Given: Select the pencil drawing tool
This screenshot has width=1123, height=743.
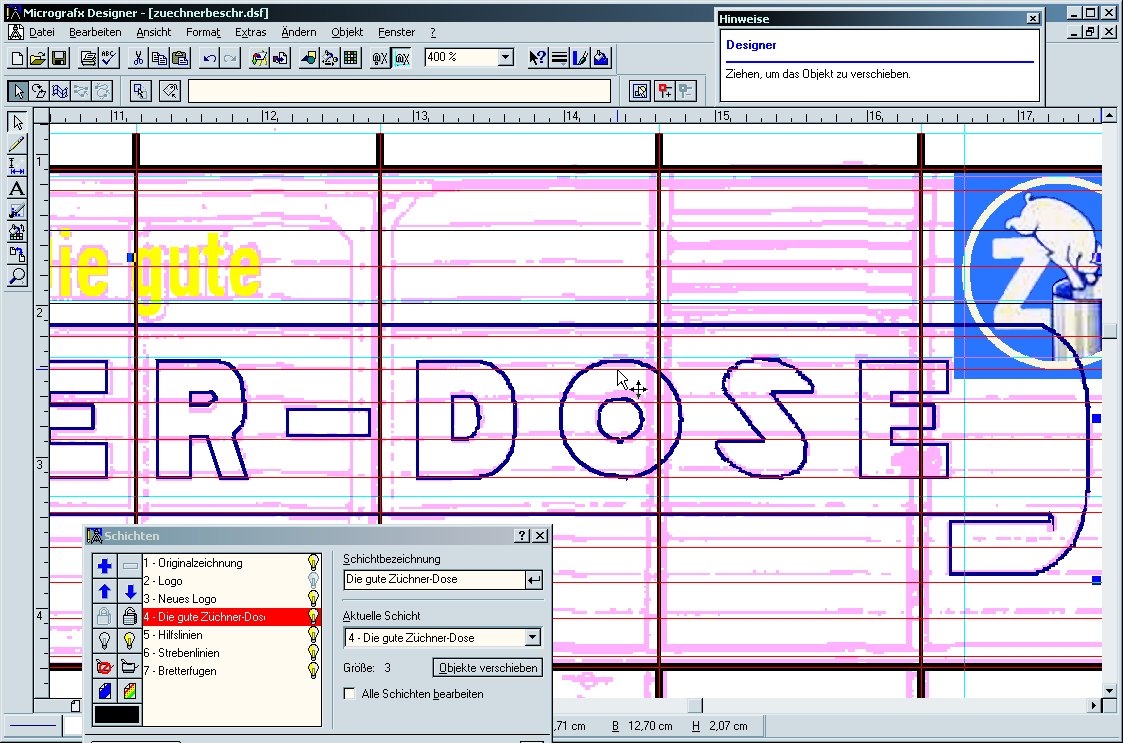Looking at the screenshot, I should pyautogui.click(x=17, y=145).
